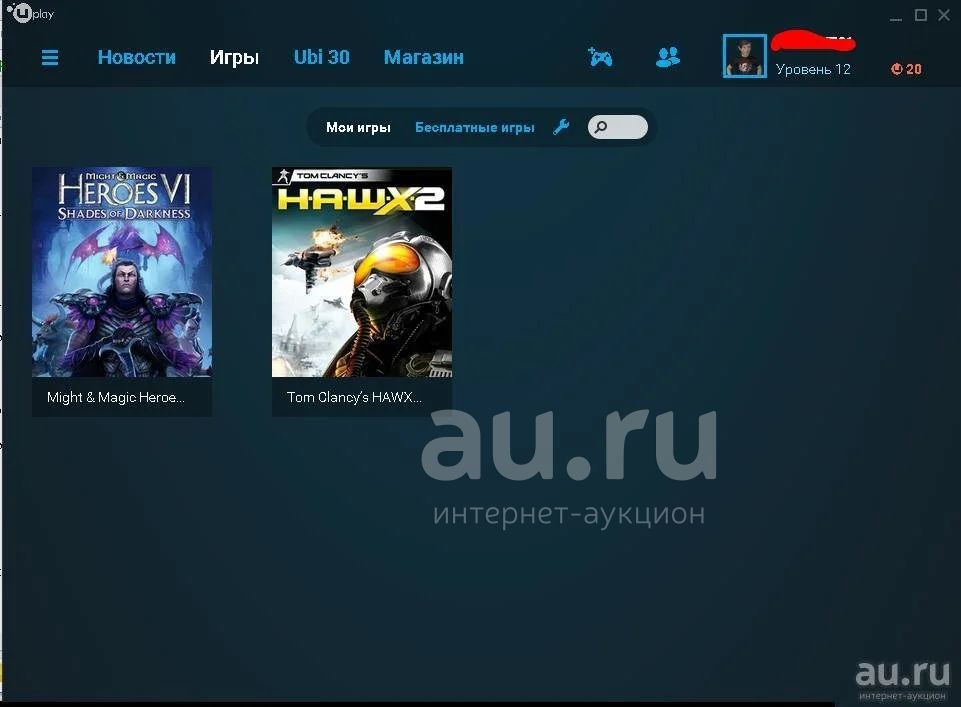The image size is (961, 707).
Task: Click the Might & Magic Heroe... title
Action: (x=116, y=397)
